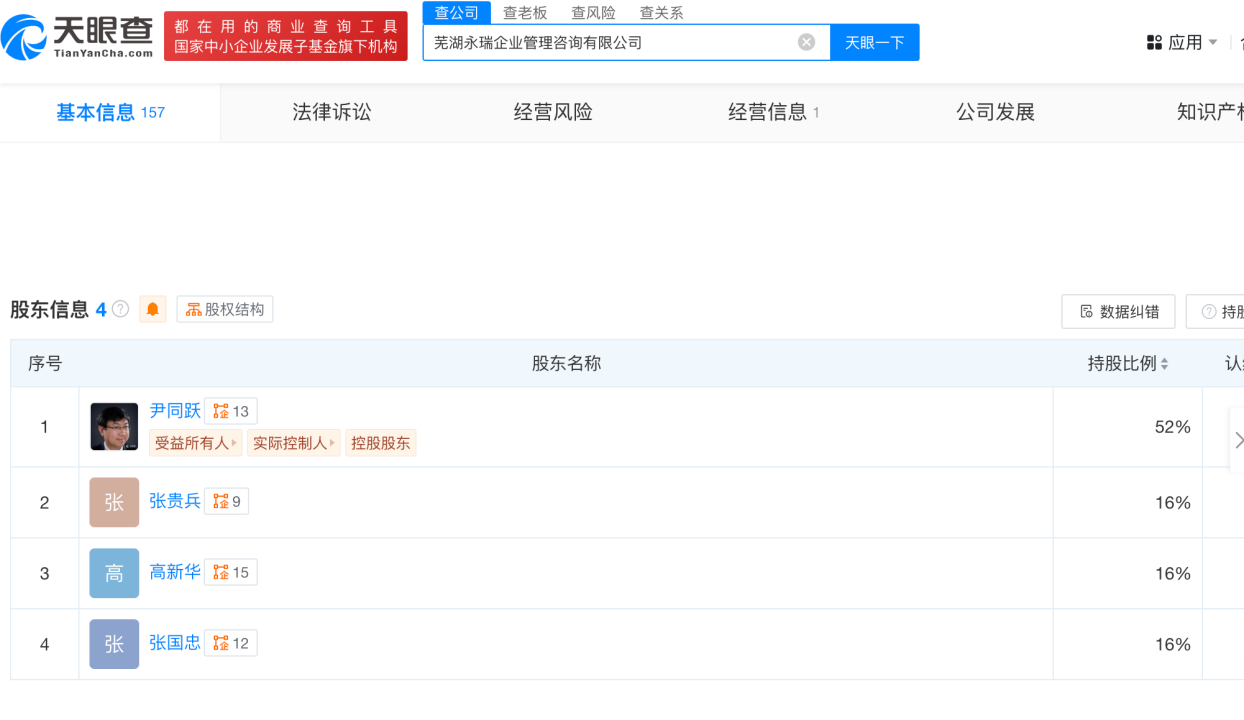Click the bell subscription icon beside 股东信息
Image resolution: width=1244 pixels, height=720 pixels.
(152, 309)
